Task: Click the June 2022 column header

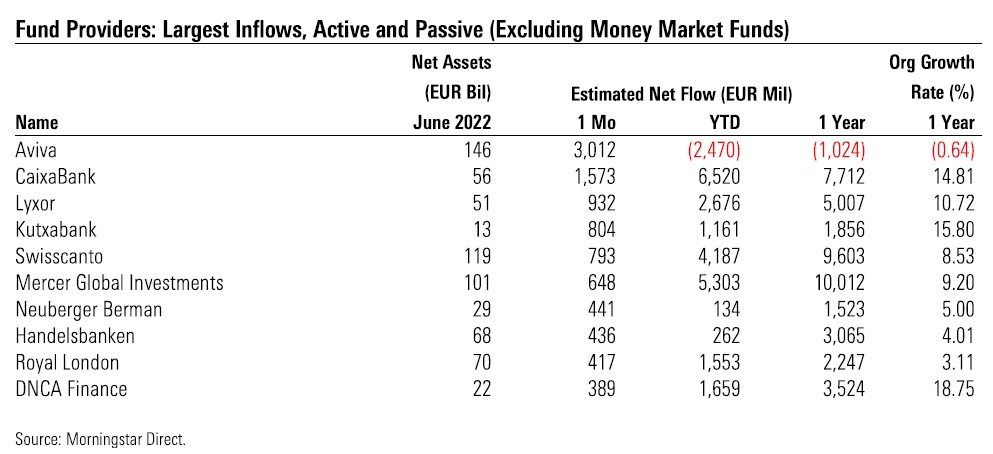Action: pyautogui.click(x=457, y=123)
